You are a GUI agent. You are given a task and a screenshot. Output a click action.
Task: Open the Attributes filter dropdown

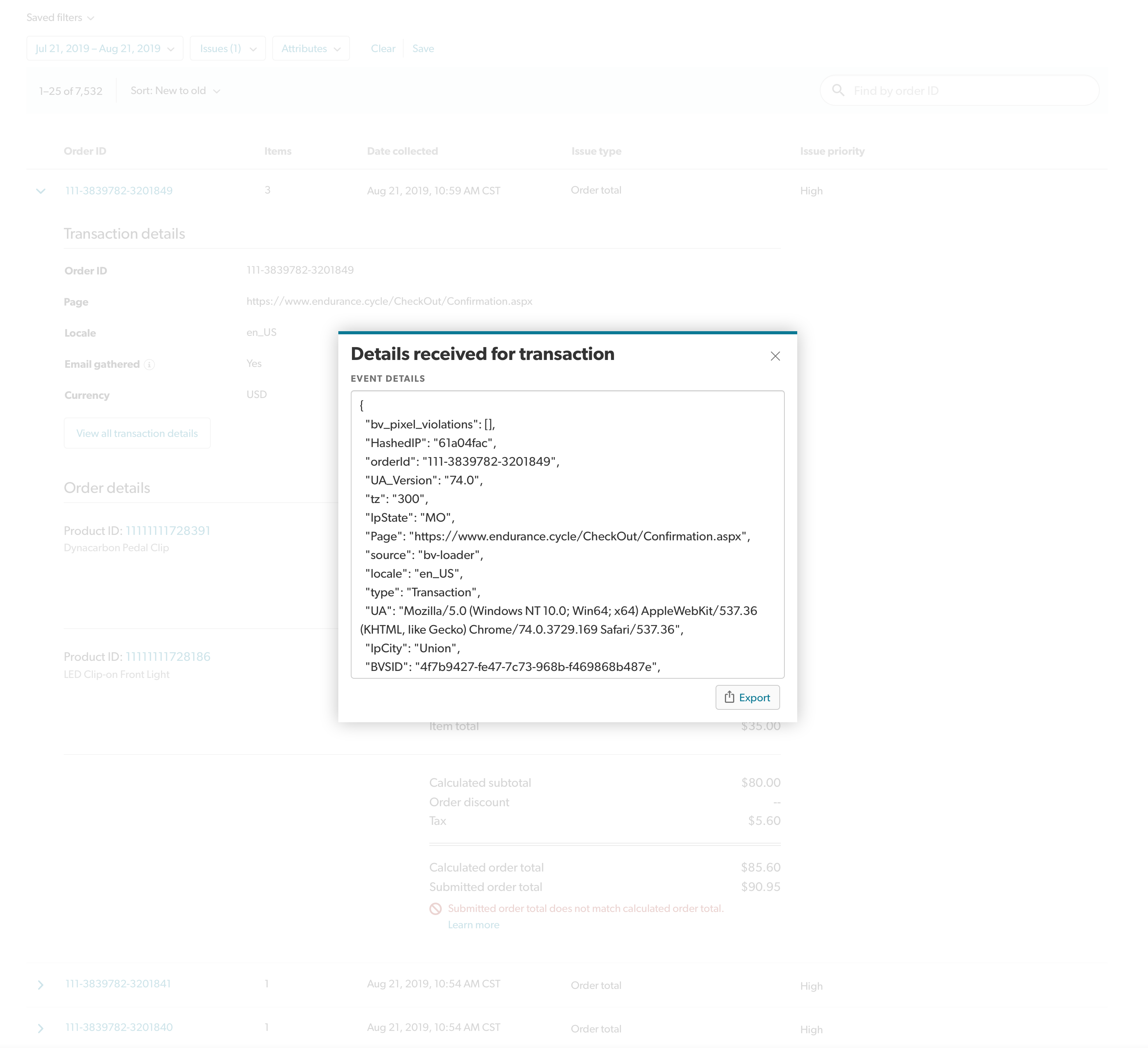pyautogui.click(x=310, y=49)
